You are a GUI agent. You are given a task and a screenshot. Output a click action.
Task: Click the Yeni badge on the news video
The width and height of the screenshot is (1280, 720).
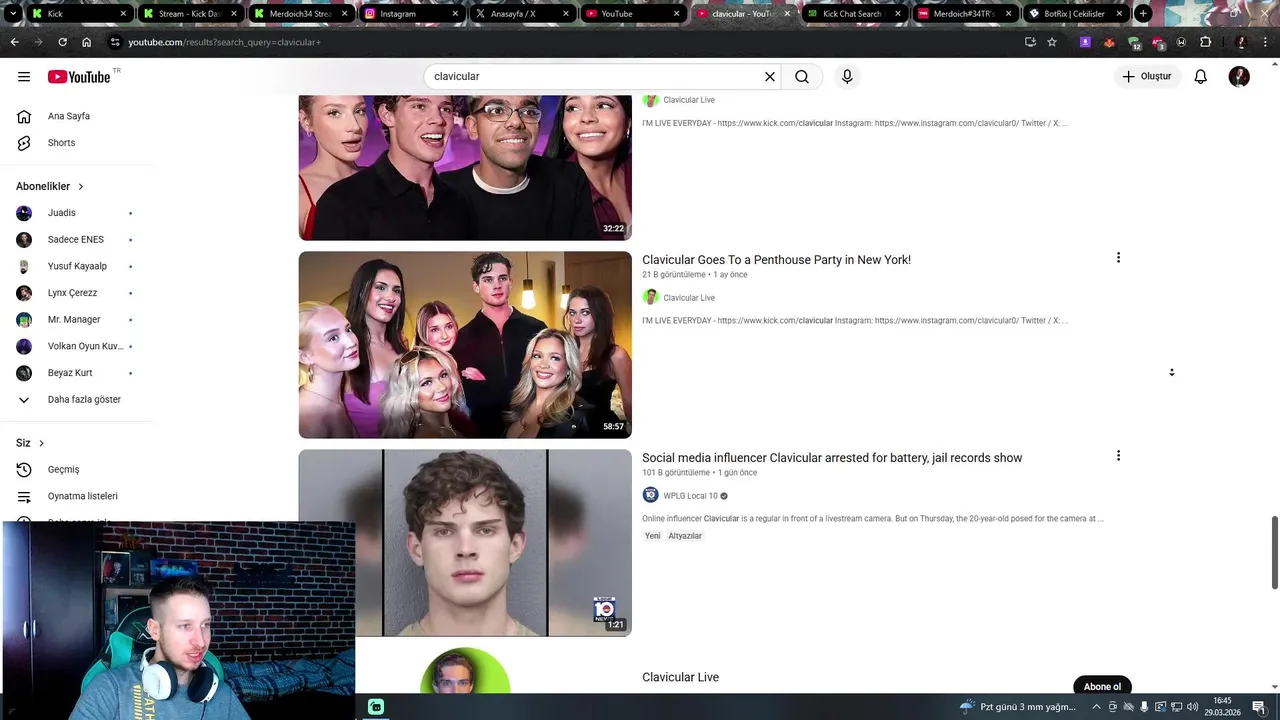(652, 536)
